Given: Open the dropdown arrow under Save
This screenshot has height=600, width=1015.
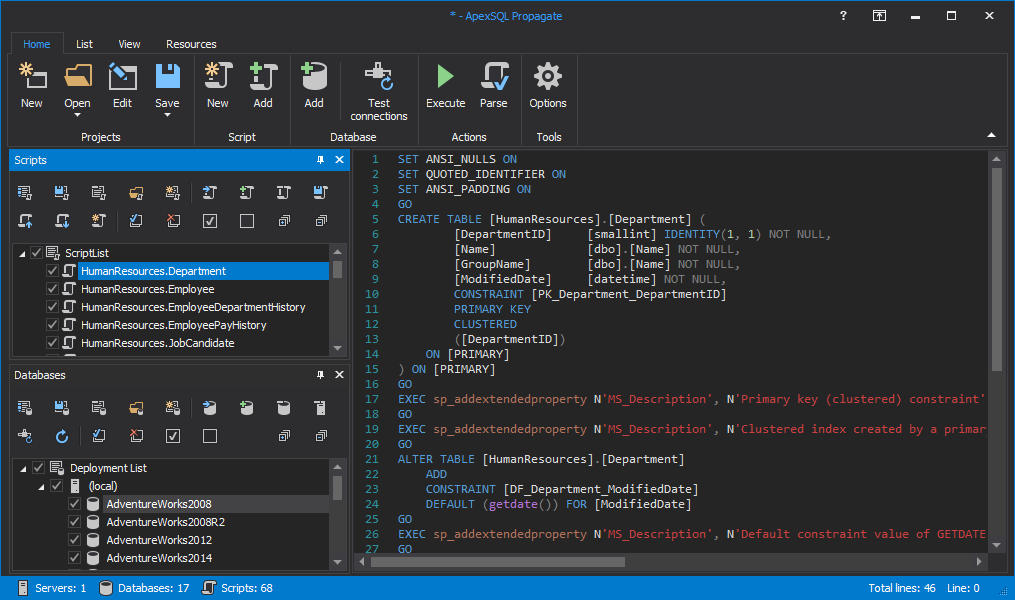Looking at the screenshot, I should click(x=167, y=115).
